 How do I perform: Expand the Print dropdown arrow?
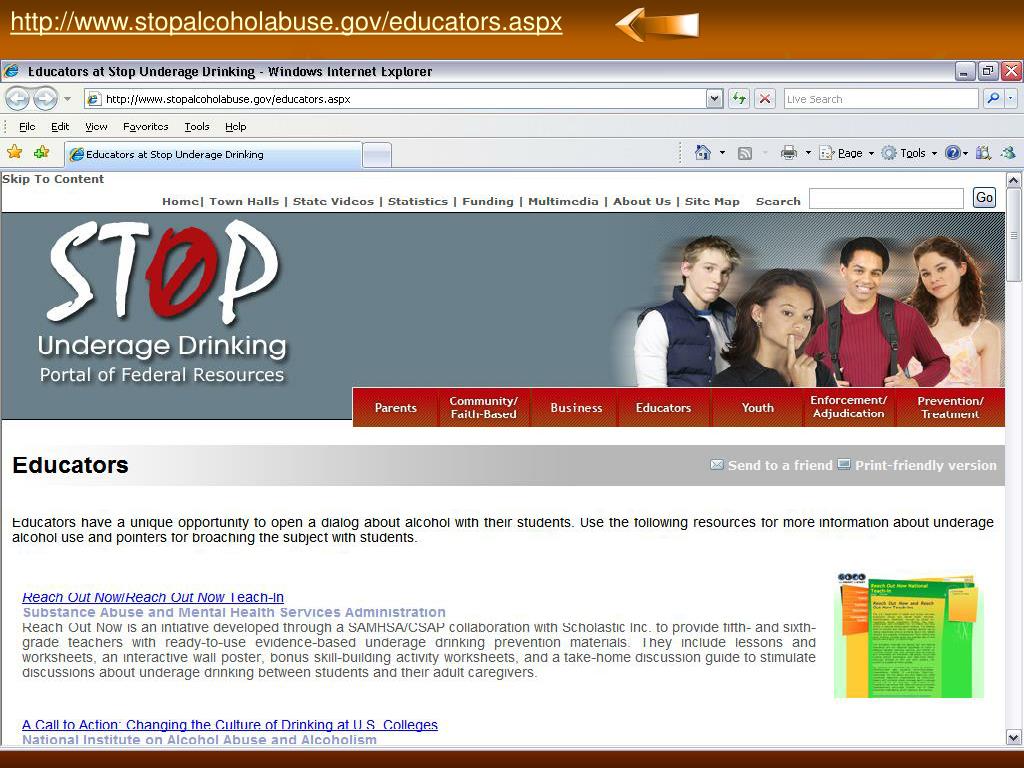click(x=808, y=153)
